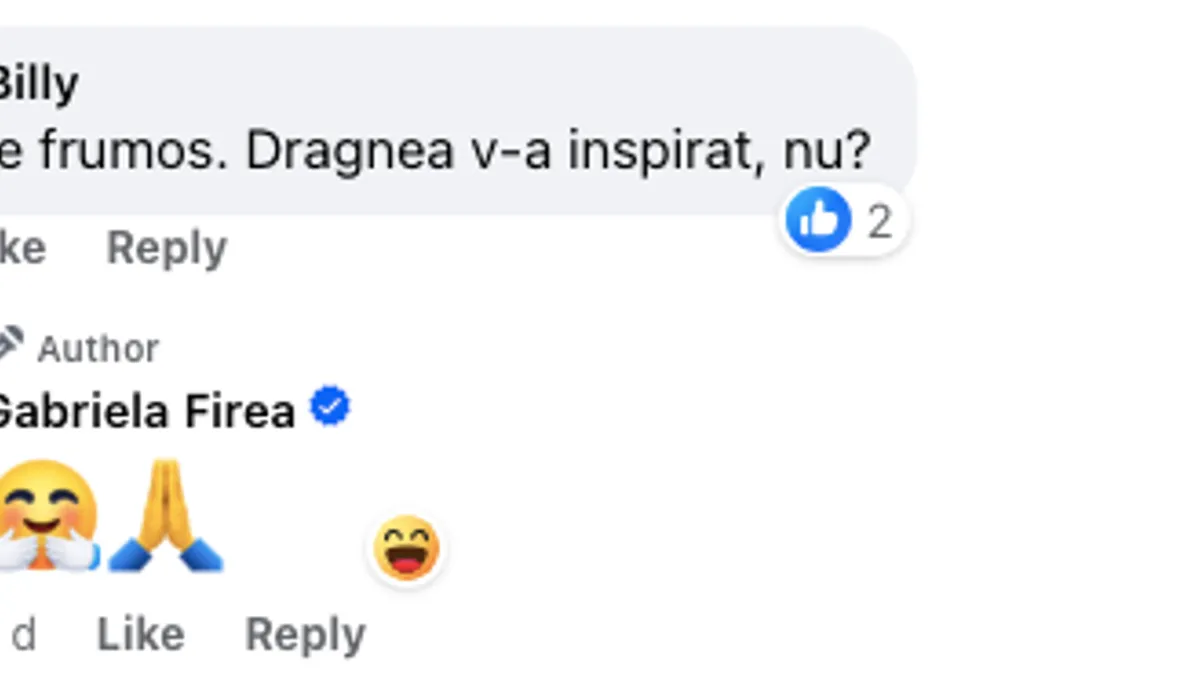
Task: Reply to Gabriela Firea's emoji comment
Action: coord(305,634)
